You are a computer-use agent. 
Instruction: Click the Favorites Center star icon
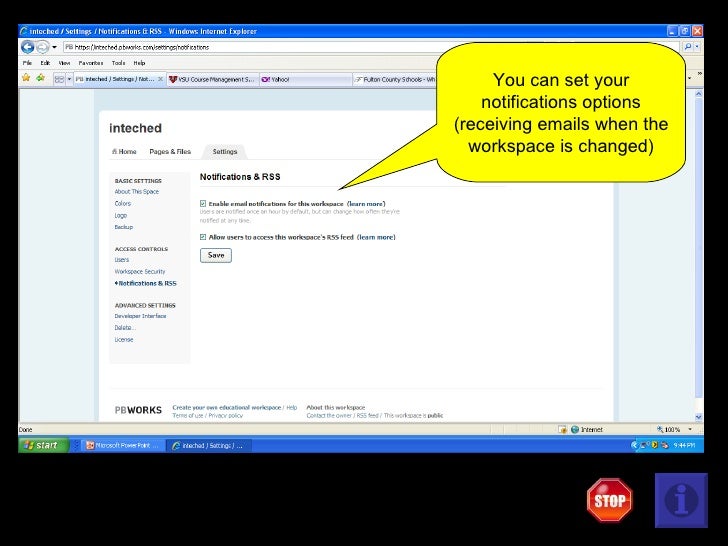(x=26, y=78)
